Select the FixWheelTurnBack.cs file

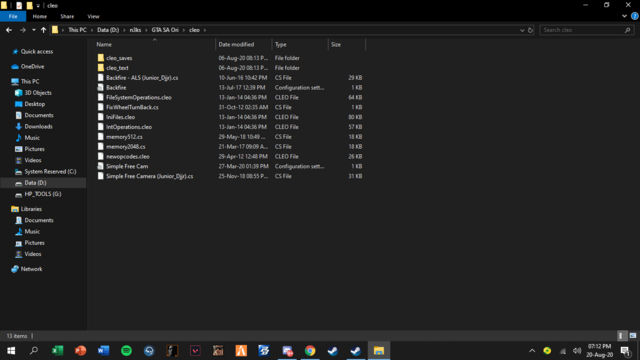click(132, 107)
